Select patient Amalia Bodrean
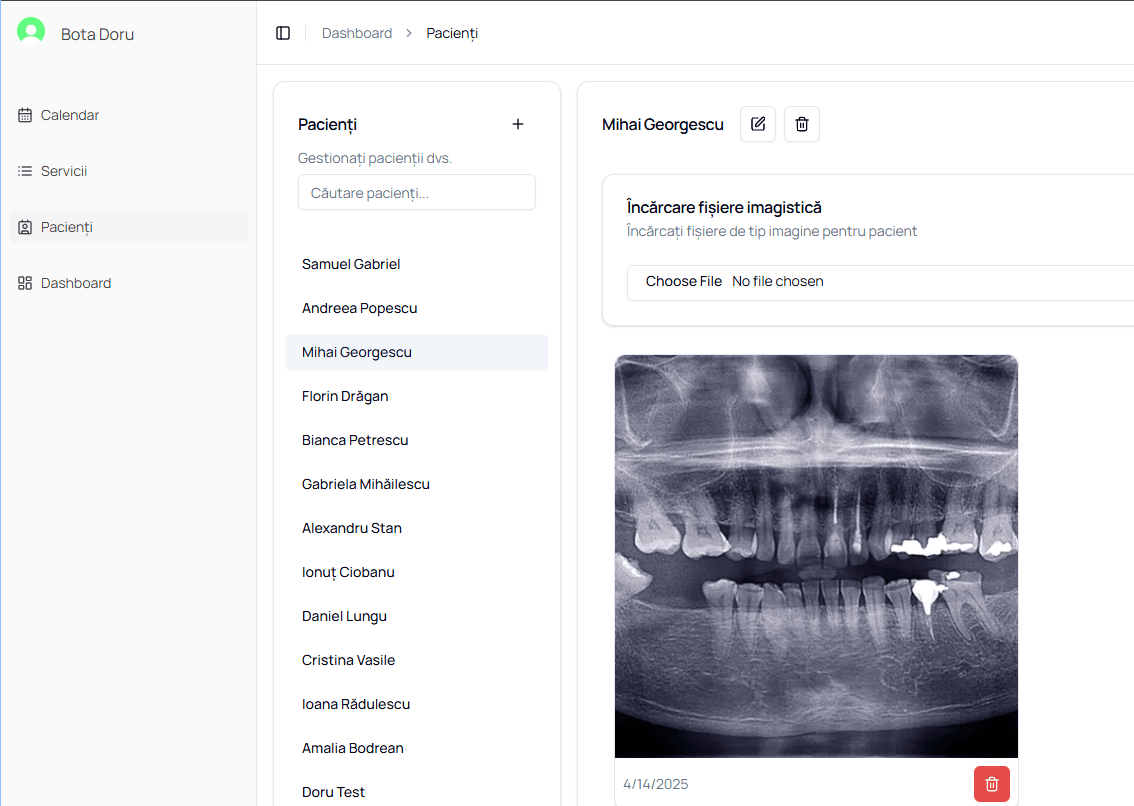This screenshot has height=806, width=1134. (417, 748)
